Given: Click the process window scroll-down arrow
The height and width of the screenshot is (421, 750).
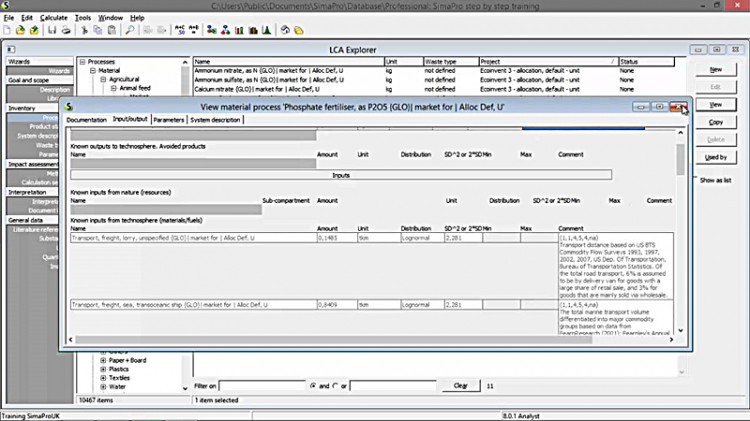Looking at the screenshot, I should (x=680, y=331).
